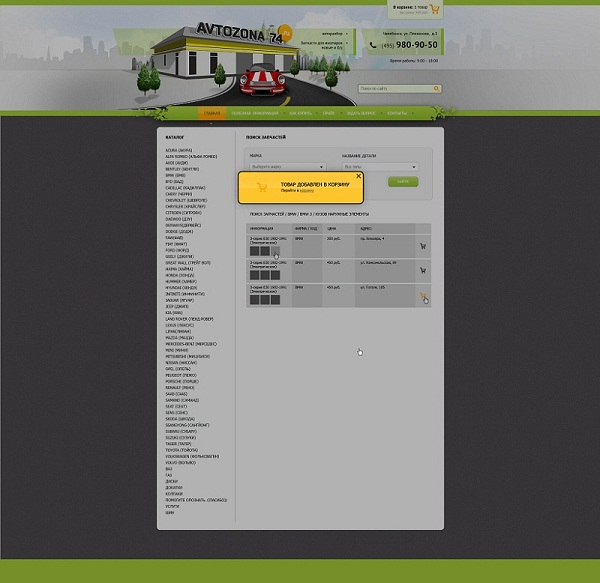Open the Название детали dropdown

pyautogui.click(x=379, y=167)
